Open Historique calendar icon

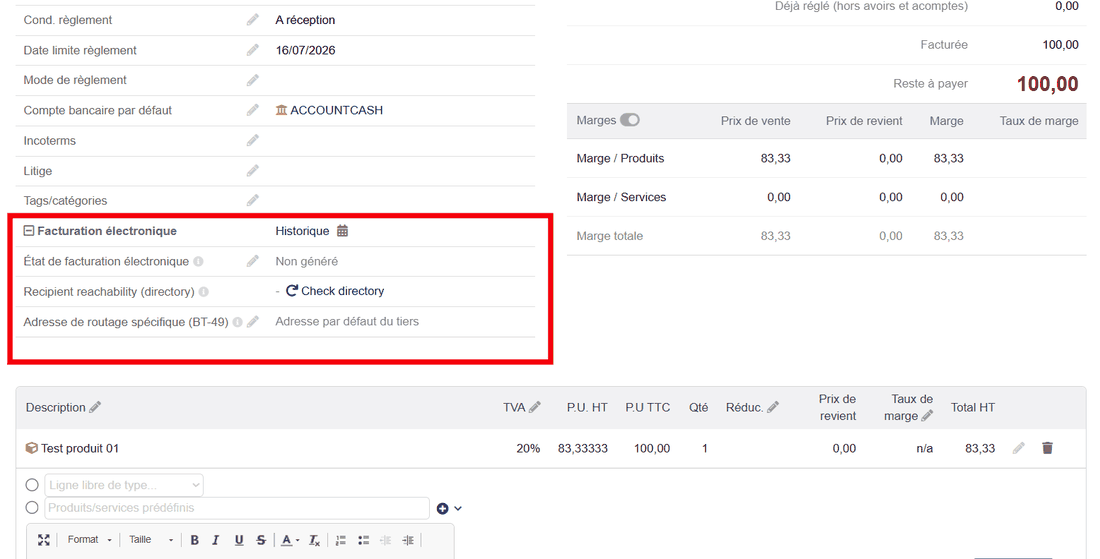(342, 231)
